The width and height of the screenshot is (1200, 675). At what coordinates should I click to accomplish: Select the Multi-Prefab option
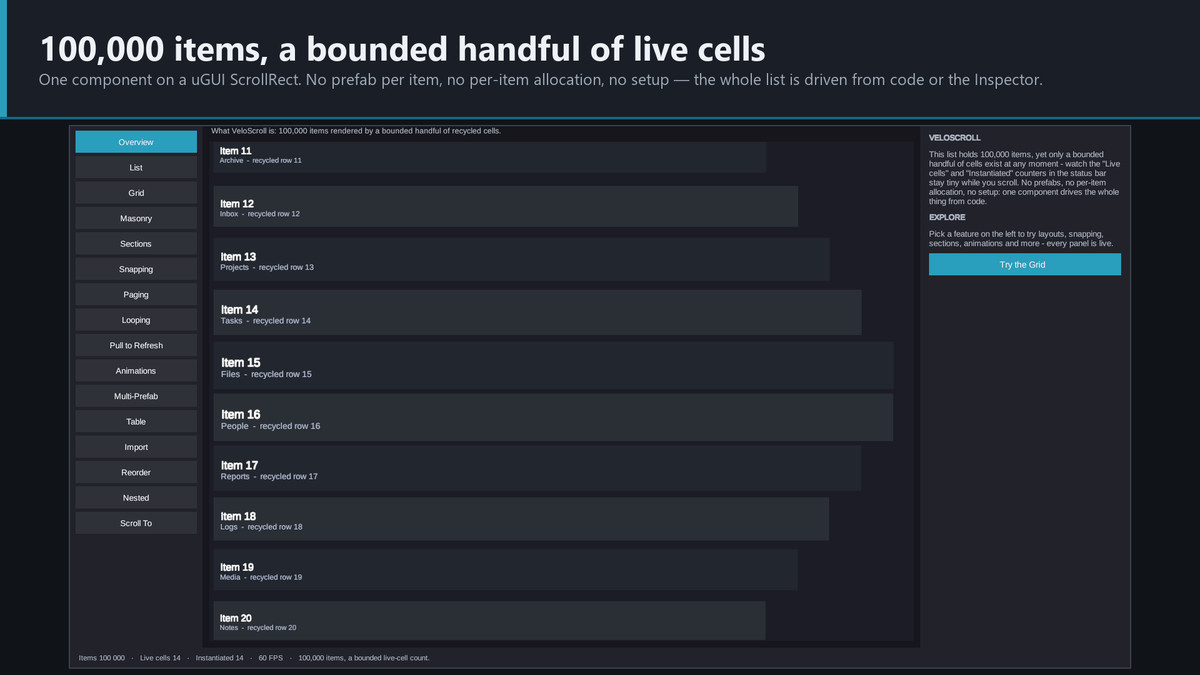click(136, 396)
